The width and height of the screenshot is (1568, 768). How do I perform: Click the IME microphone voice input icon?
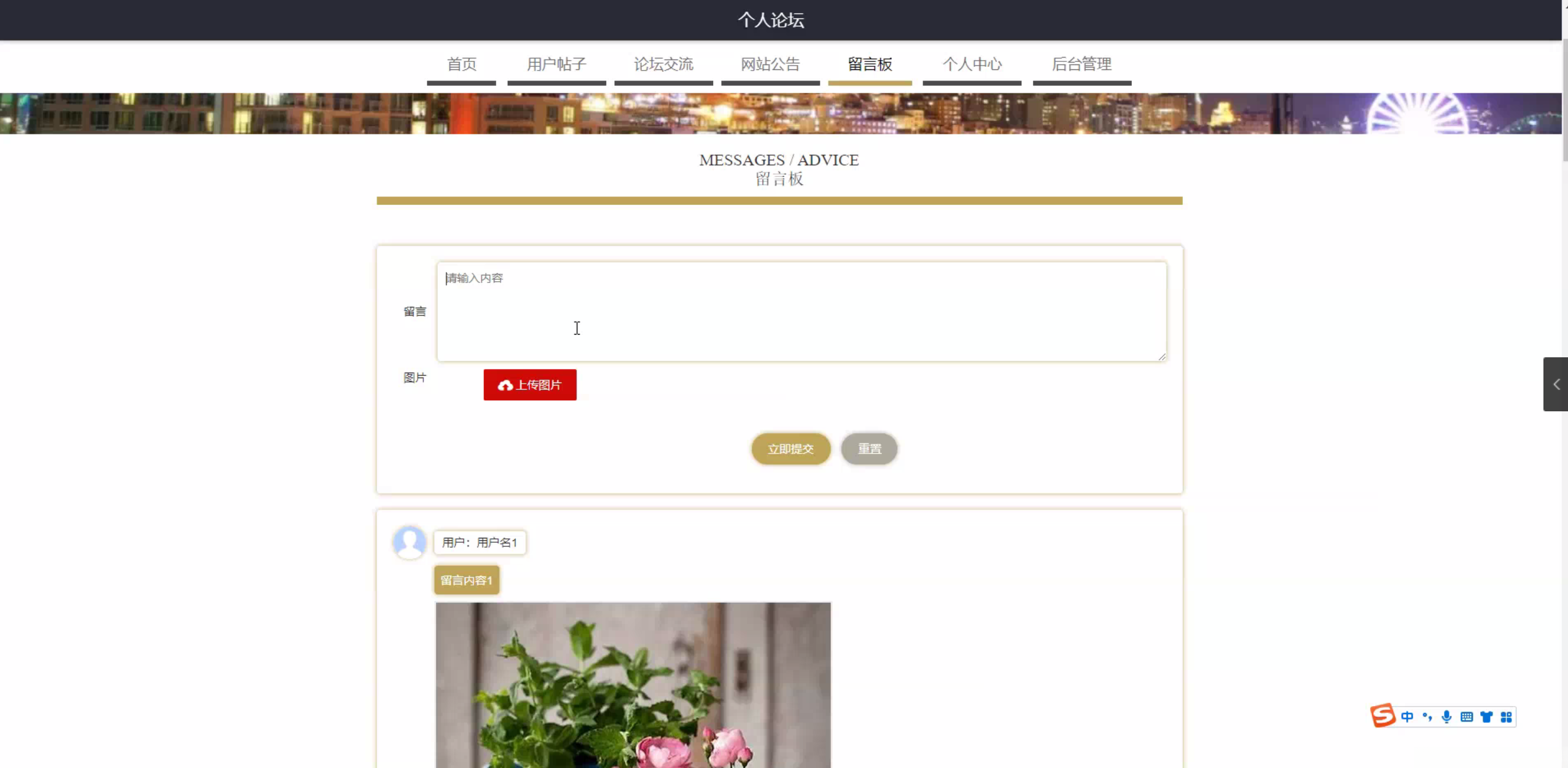click(1446, 717)
